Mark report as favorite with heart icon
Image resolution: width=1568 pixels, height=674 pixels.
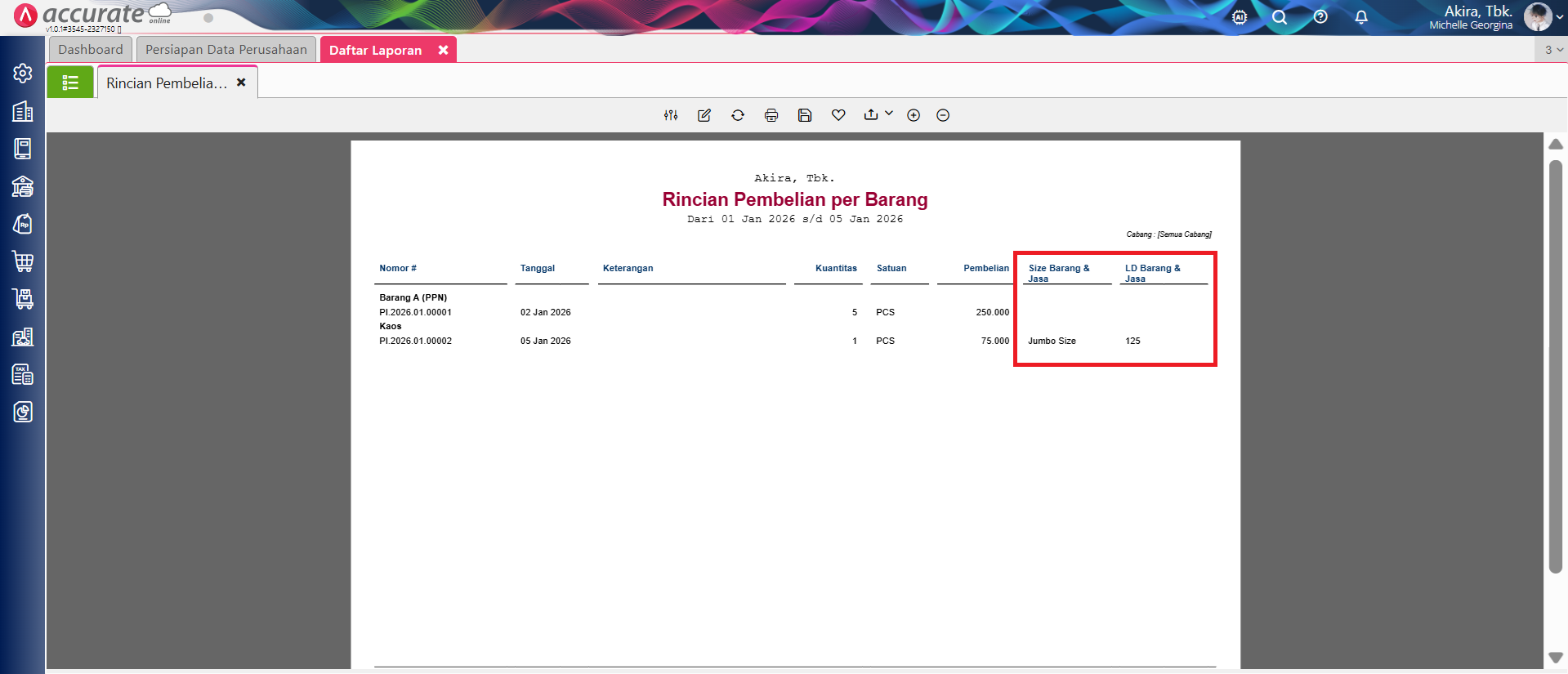838,115
